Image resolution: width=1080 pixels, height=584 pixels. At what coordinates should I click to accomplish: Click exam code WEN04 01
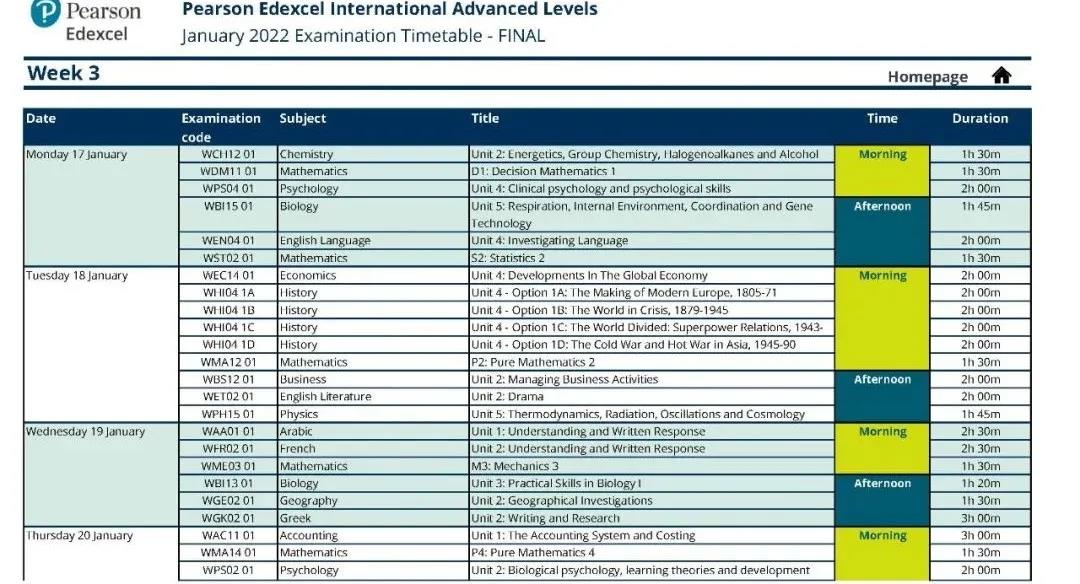pyautogui.click(x=228, y=240)
